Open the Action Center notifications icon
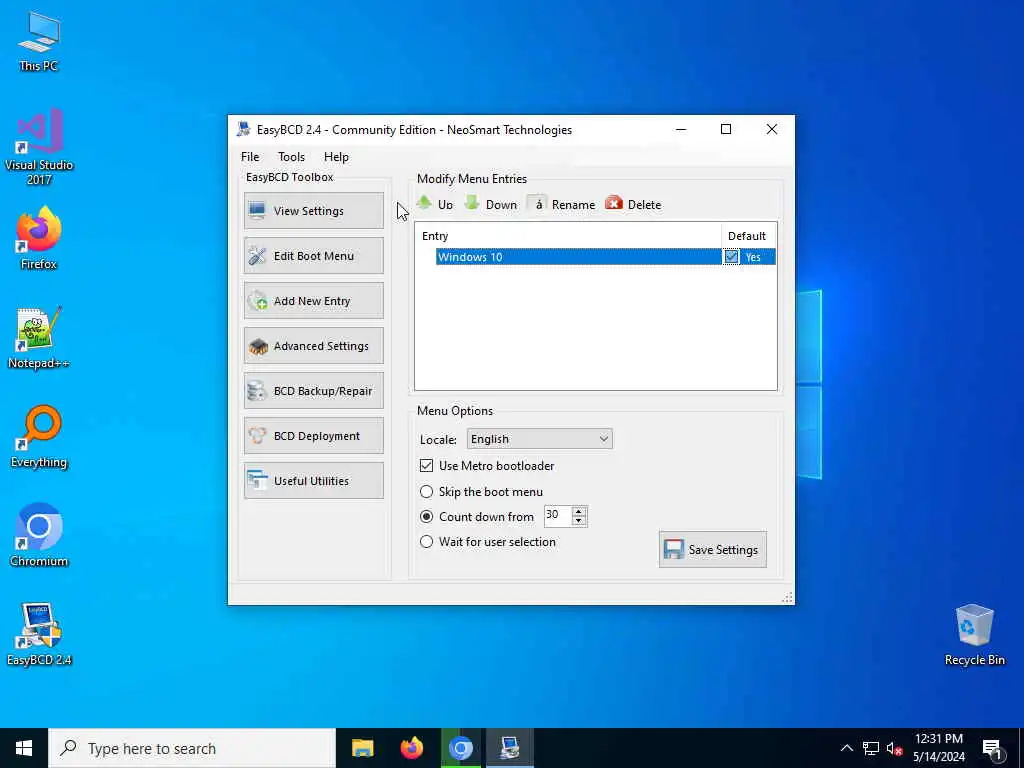The width and height of the screenshot is (1024, 768). tap(992, 749)
